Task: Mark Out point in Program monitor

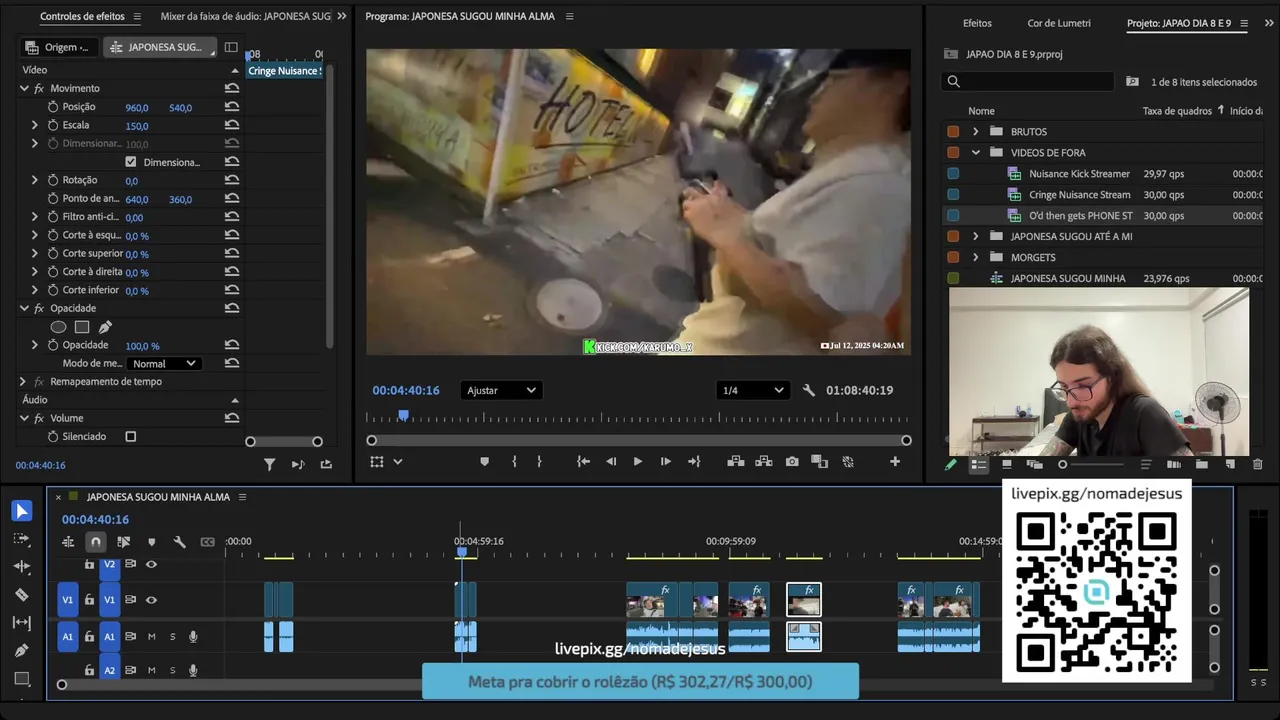Action: click(x=539, y=462)
